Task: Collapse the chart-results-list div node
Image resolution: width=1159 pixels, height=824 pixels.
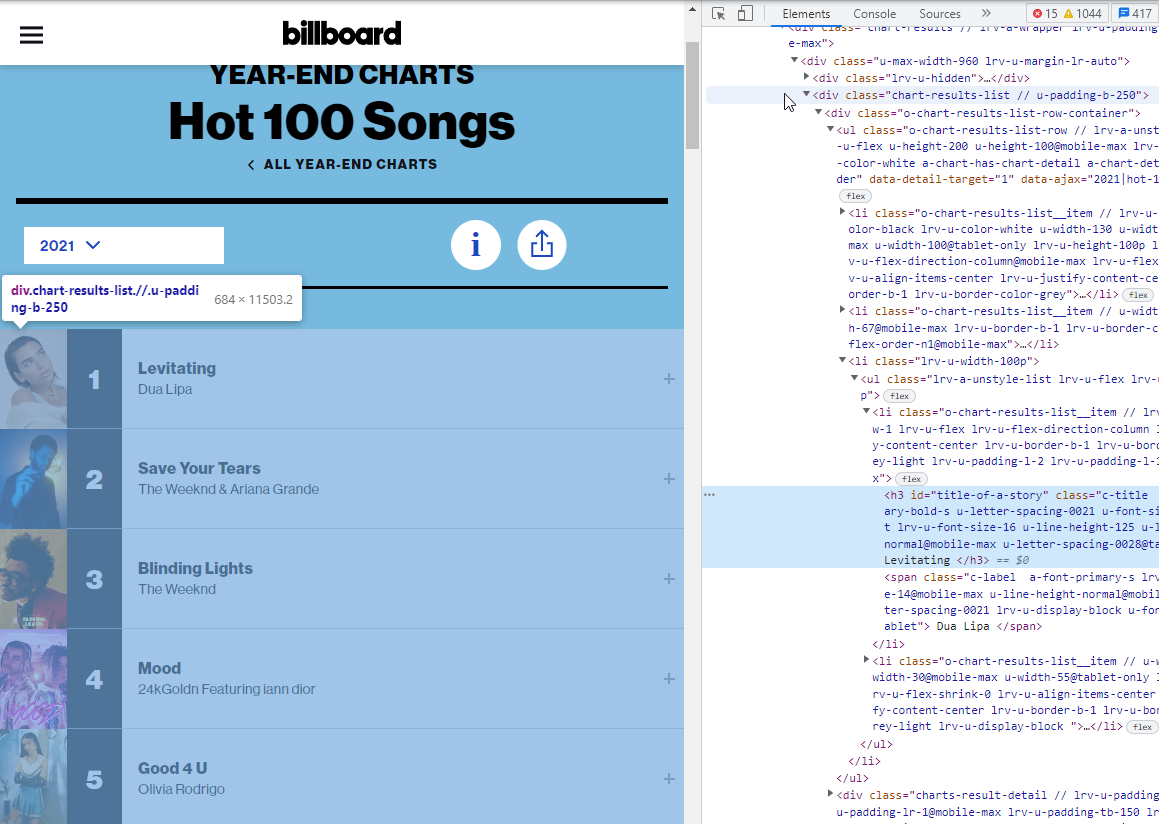Action: (807, 94)
